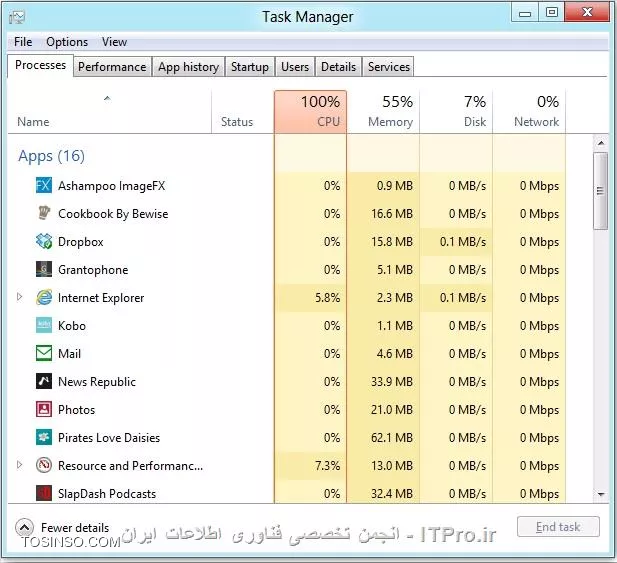Screen dimensions: 617x563
Task: Click the 5.8% CPU value
Action: [x=327, y=298]
